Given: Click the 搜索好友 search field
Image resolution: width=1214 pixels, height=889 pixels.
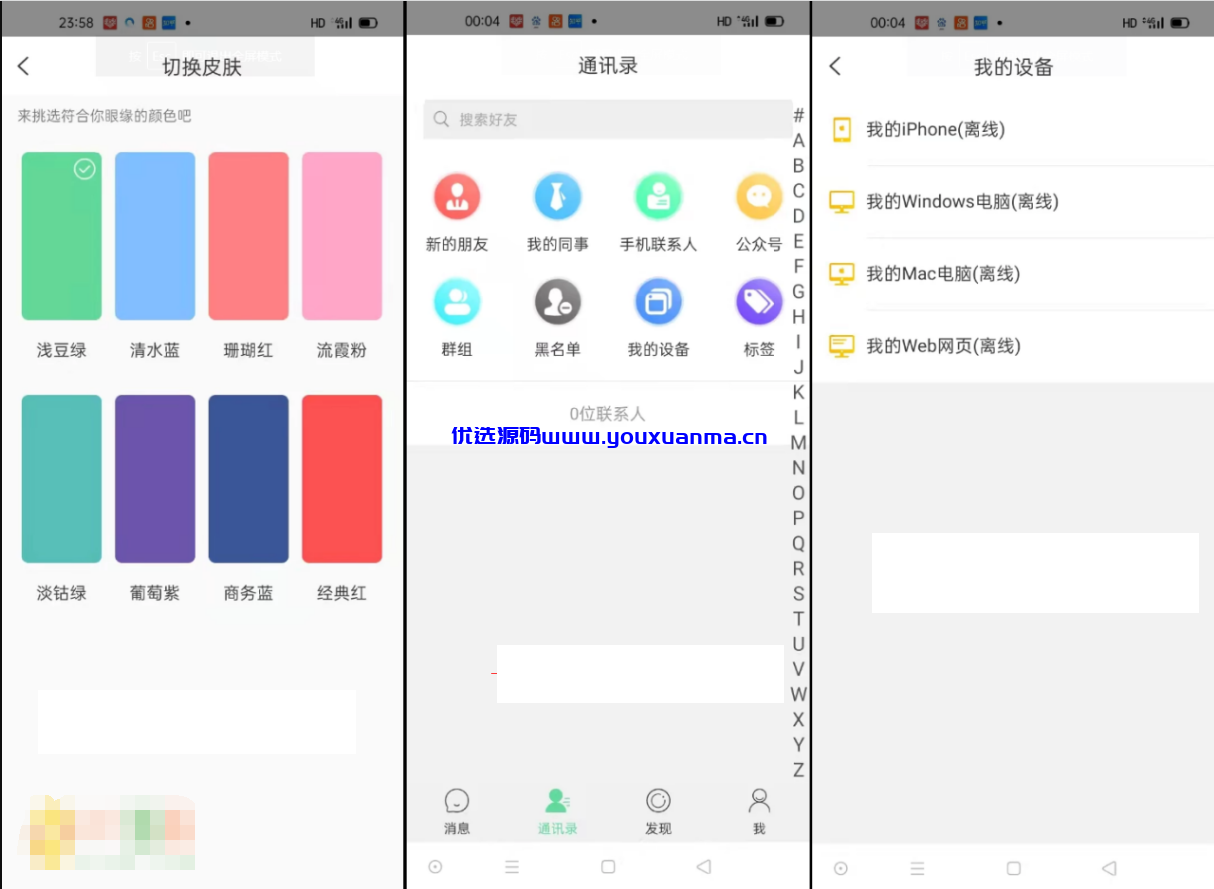Looking at the screenshot, I should (x=608, y=119).
